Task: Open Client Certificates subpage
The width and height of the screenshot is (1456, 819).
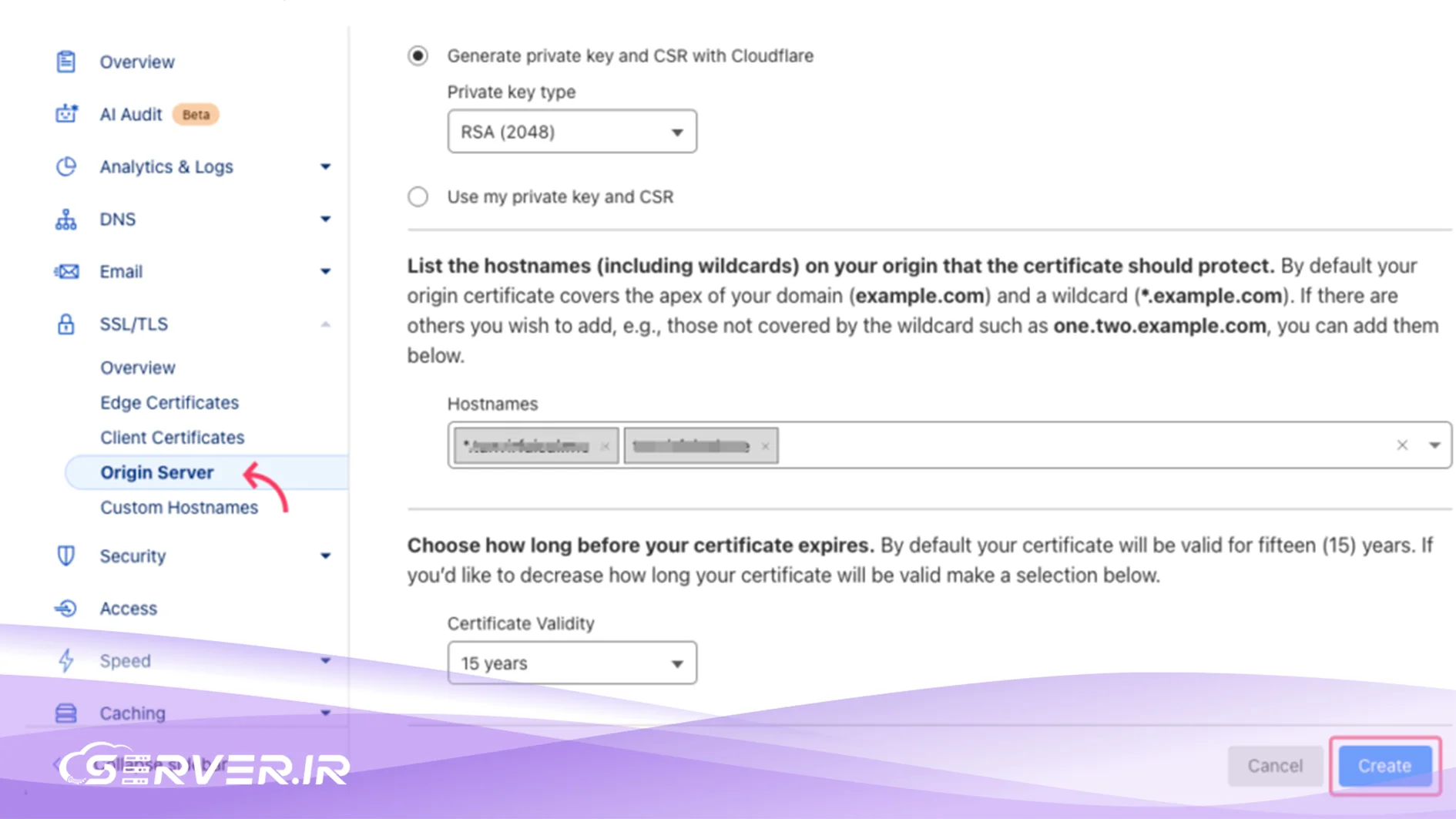Action: [173, 437]
